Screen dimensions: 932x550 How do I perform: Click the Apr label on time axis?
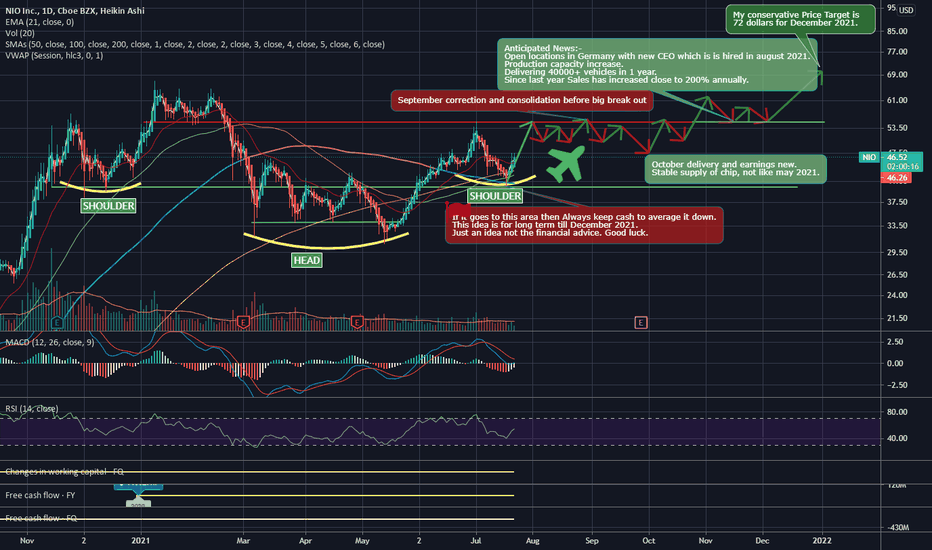[305, 540]
